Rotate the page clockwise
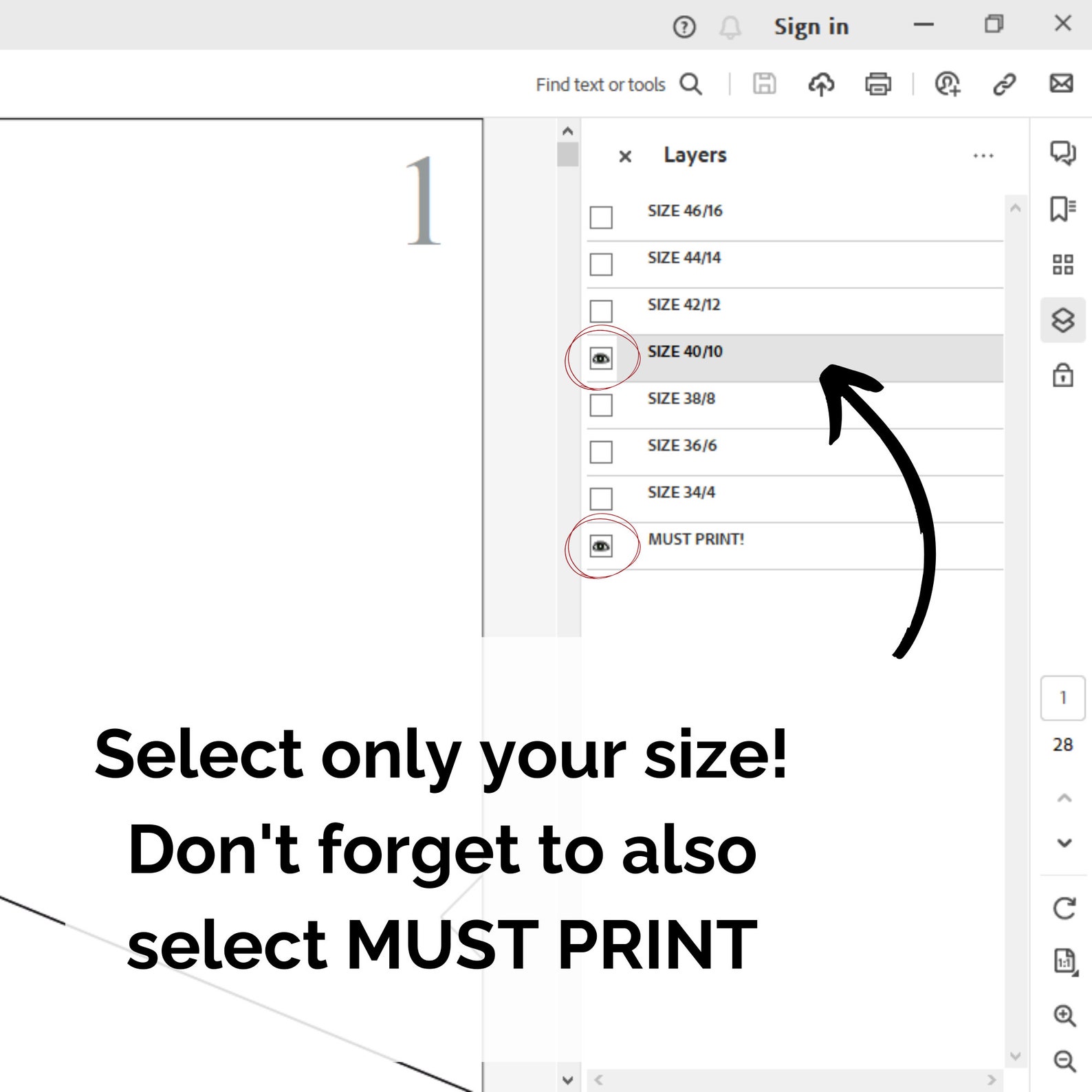The height and width of the screenshot is (1092, 1092). coord(1064,908)
